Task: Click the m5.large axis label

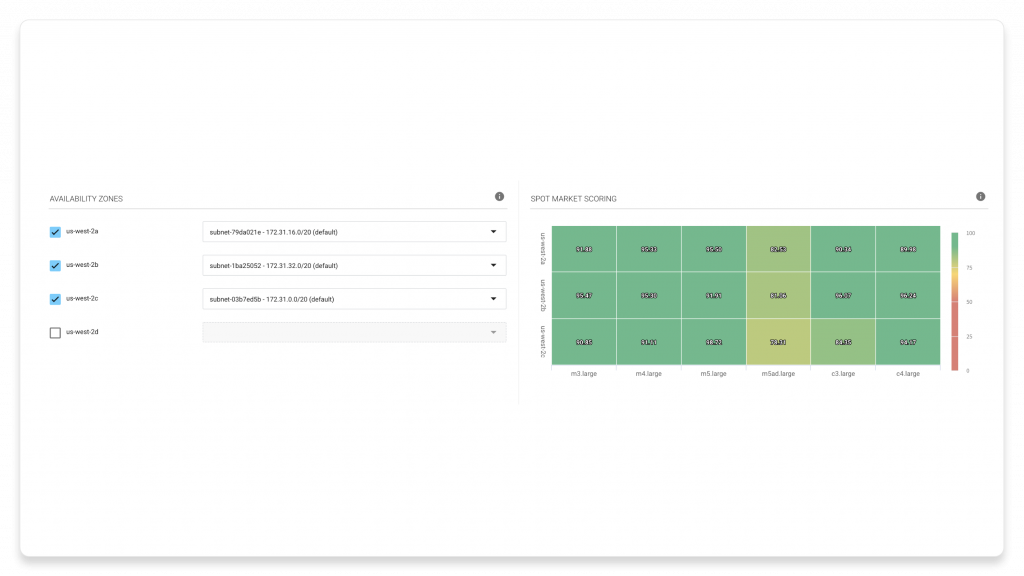Action: click(713, 374)
